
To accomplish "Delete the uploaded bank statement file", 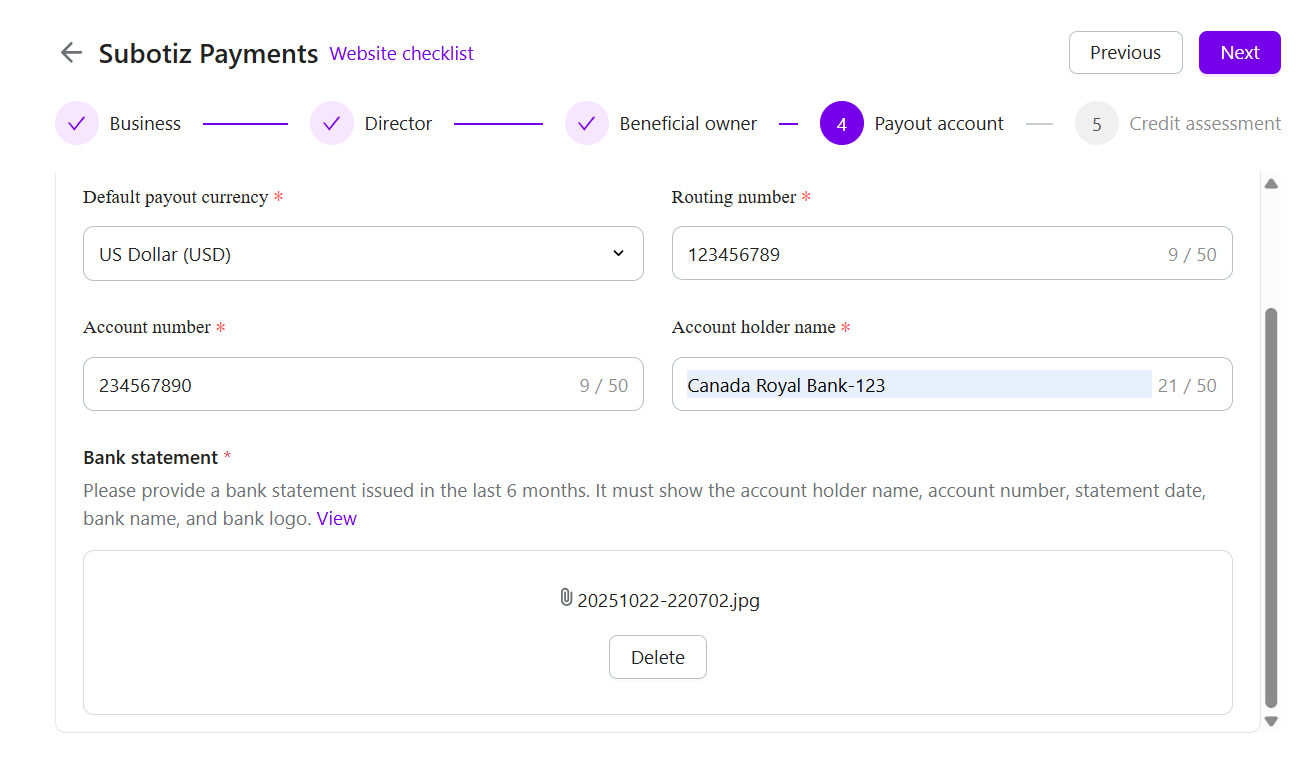I will click(657, 657).
